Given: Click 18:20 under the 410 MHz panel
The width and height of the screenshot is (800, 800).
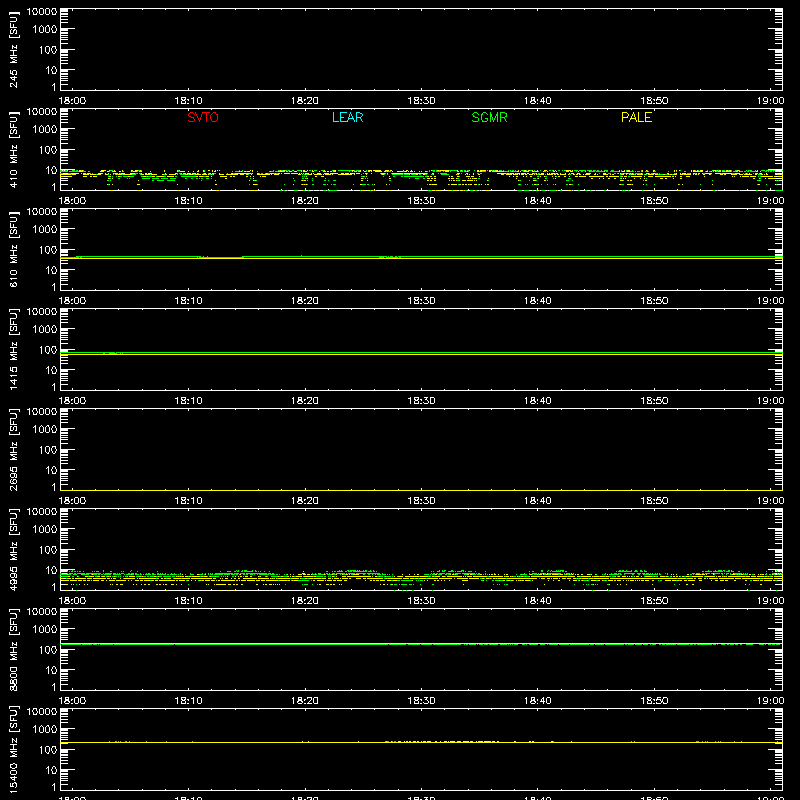Looking at the screenshot, I should point(305,201).
